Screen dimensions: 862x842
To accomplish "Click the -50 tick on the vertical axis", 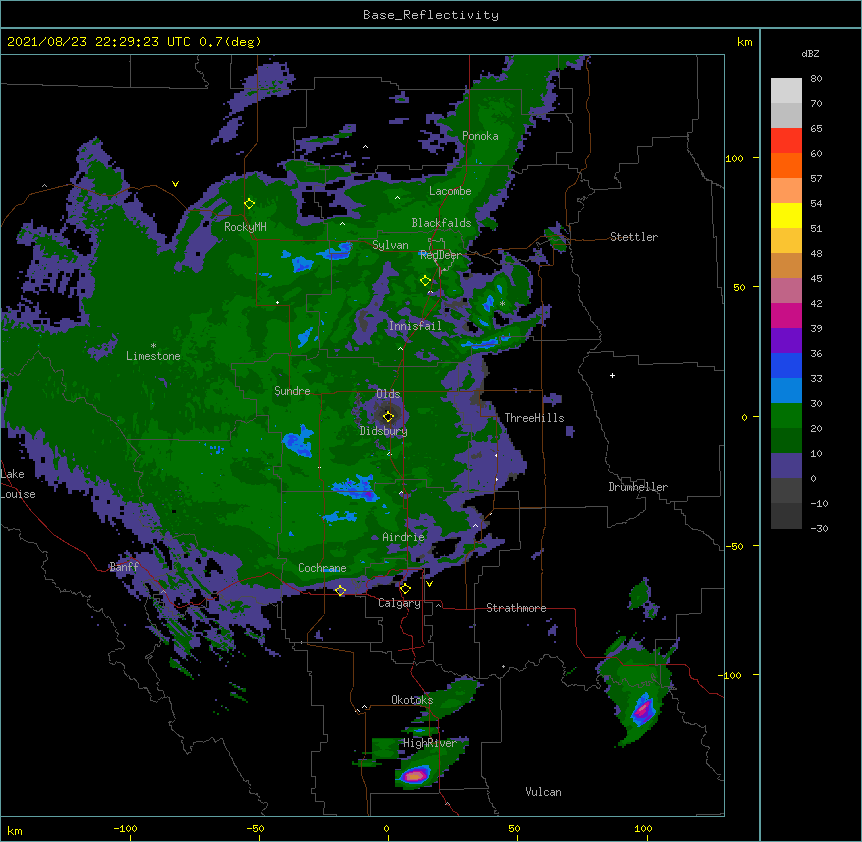I will pos(734,546).
